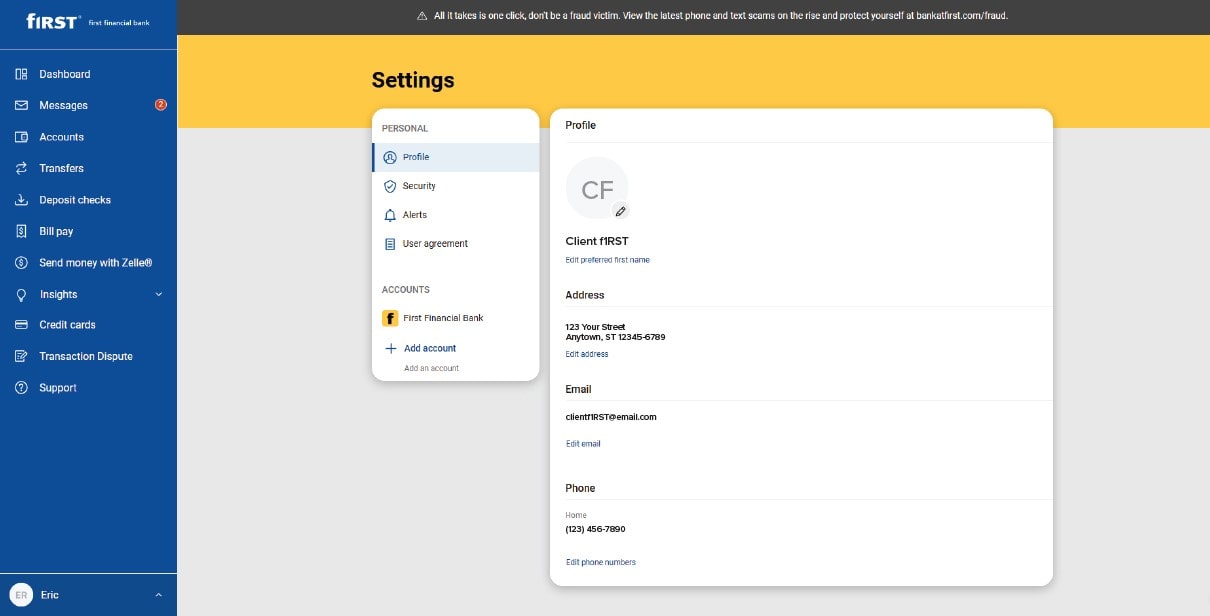Select the Bill pay icon
This screenshot has height=616, width=1210.
pos(21,231)
